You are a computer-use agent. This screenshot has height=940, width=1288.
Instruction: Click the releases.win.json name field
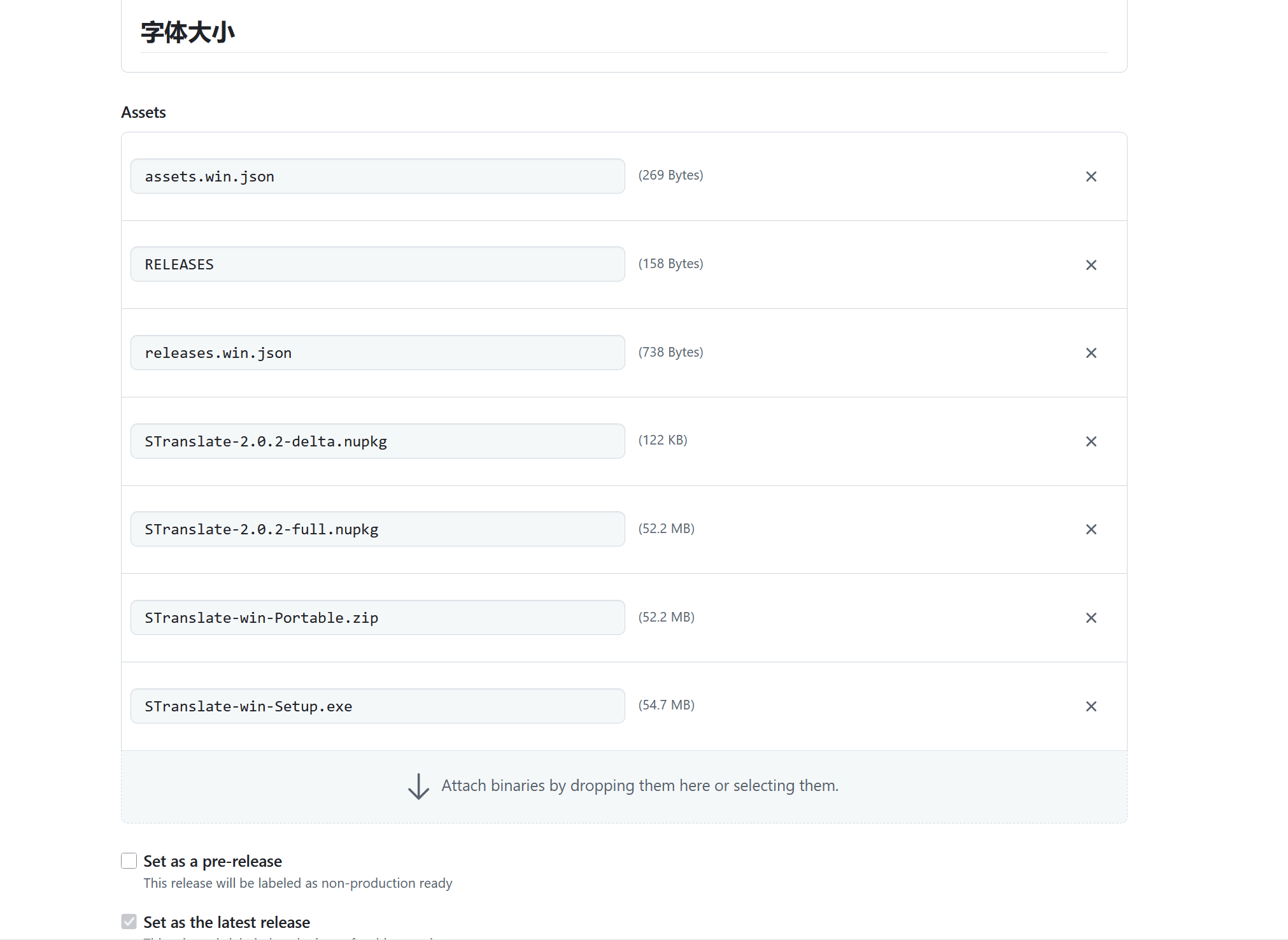377,353
